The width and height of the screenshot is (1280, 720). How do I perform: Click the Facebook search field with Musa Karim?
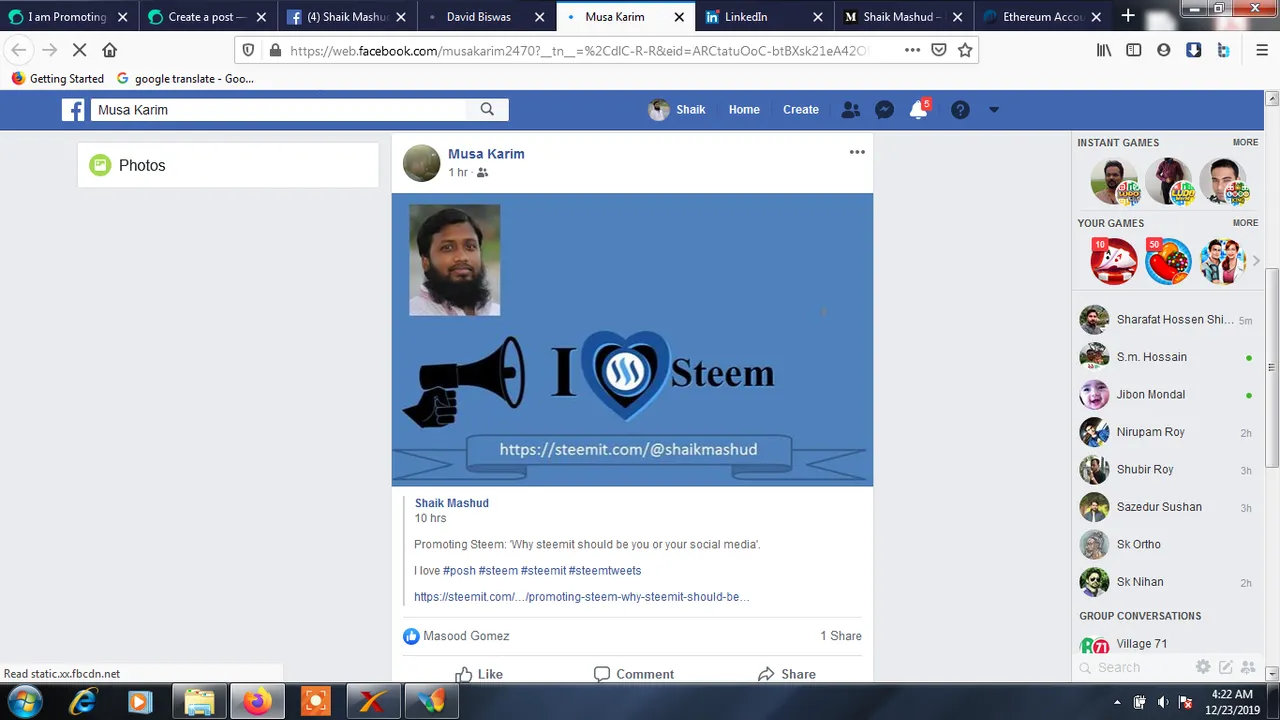pos(279,110)
